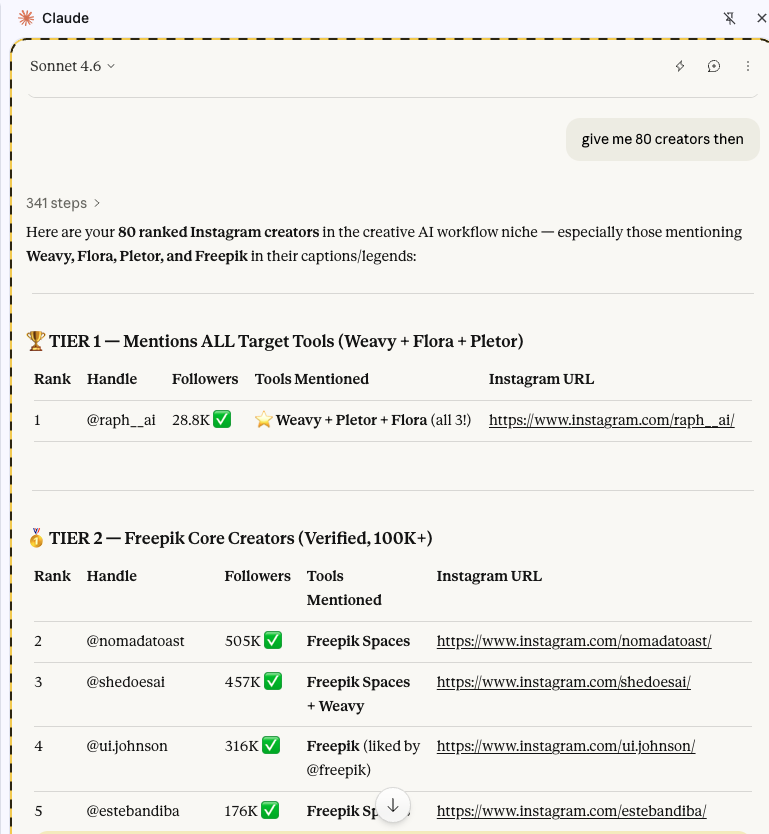Click the @shedoesai handle cell
Viewport: 769px width, 834px height.
[126, 682]
